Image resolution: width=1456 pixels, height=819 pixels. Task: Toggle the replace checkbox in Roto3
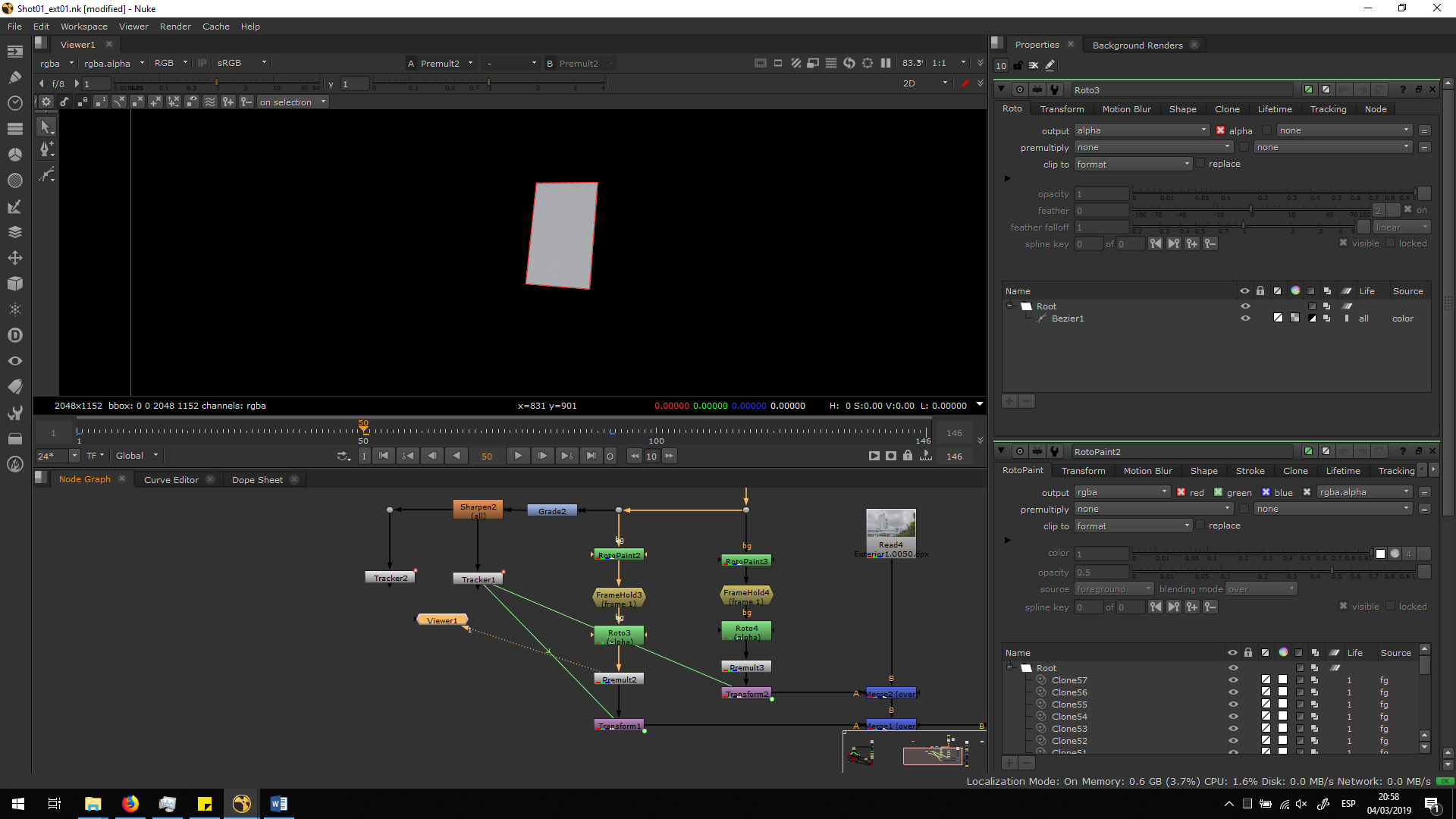tap(1200, 164)
